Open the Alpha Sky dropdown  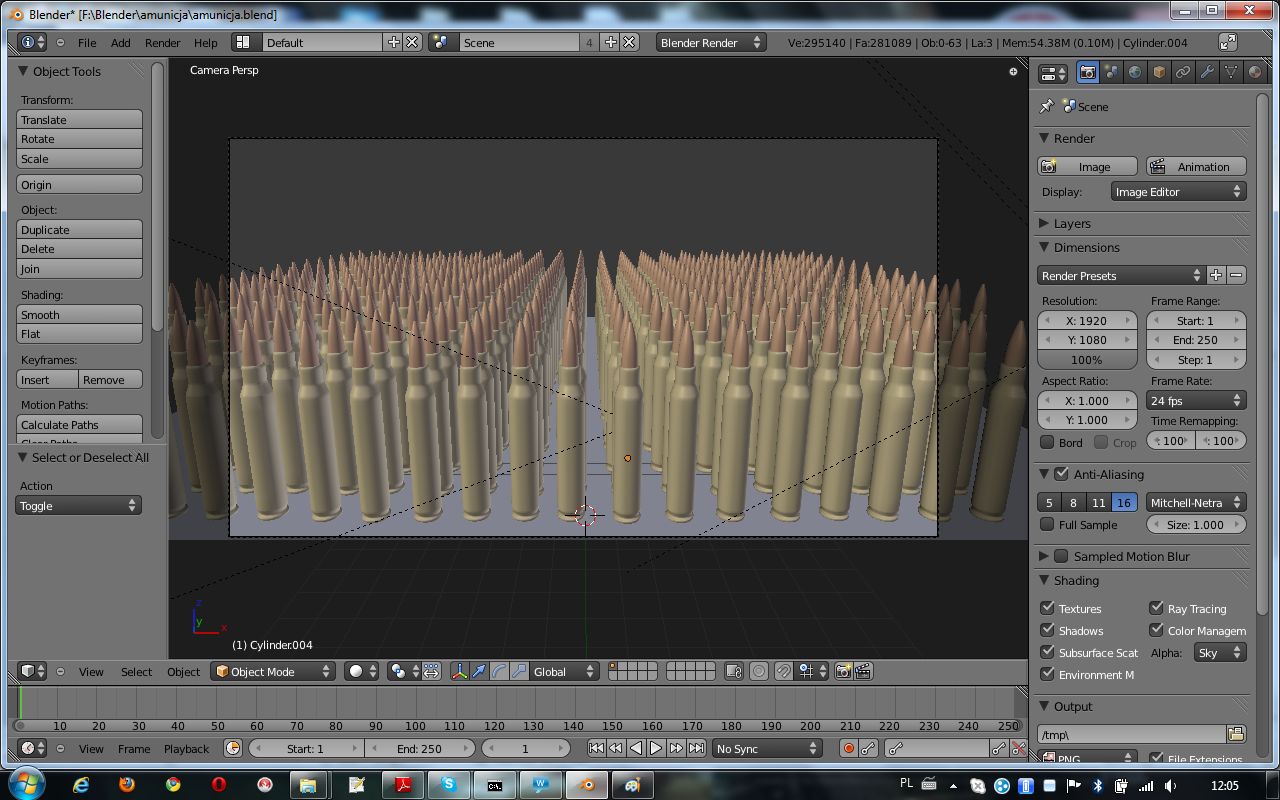coord(1219,652)
